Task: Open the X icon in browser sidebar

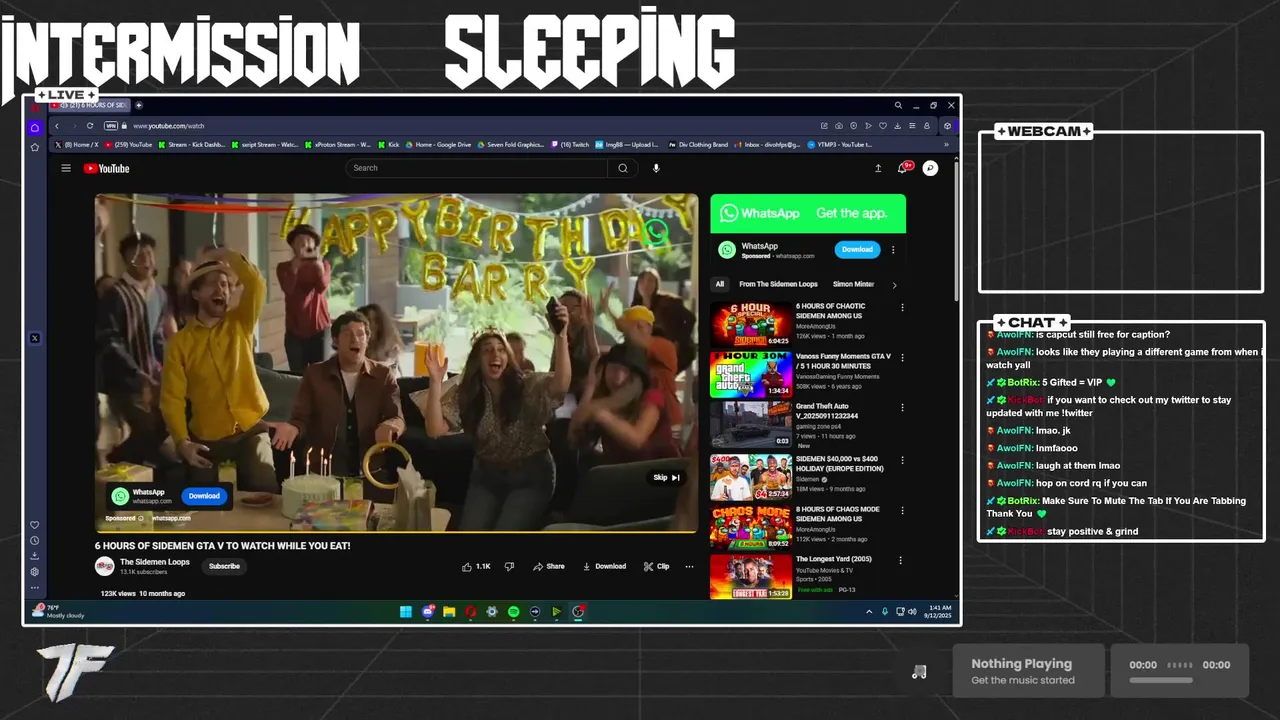Action: [35, 338]
